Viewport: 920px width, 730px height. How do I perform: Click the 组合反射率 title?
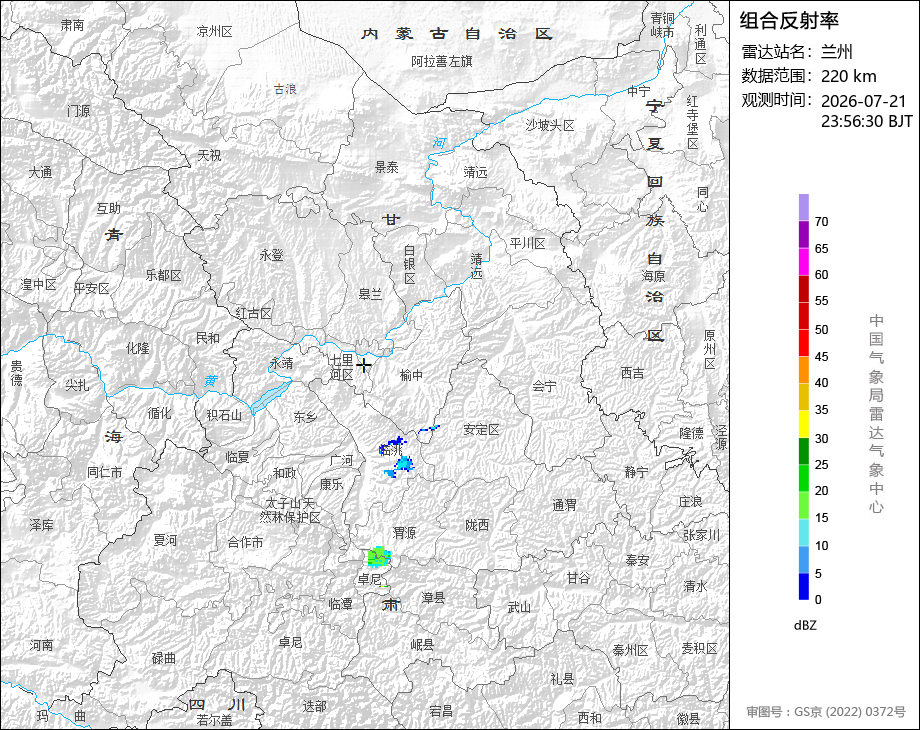tap(789, 21)
